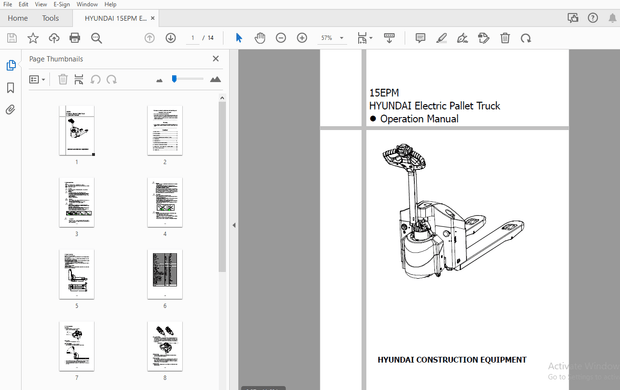Open thumbnails options menu dropdown
620x390 pixels.
pyautogui.click(x=37, y=80)
